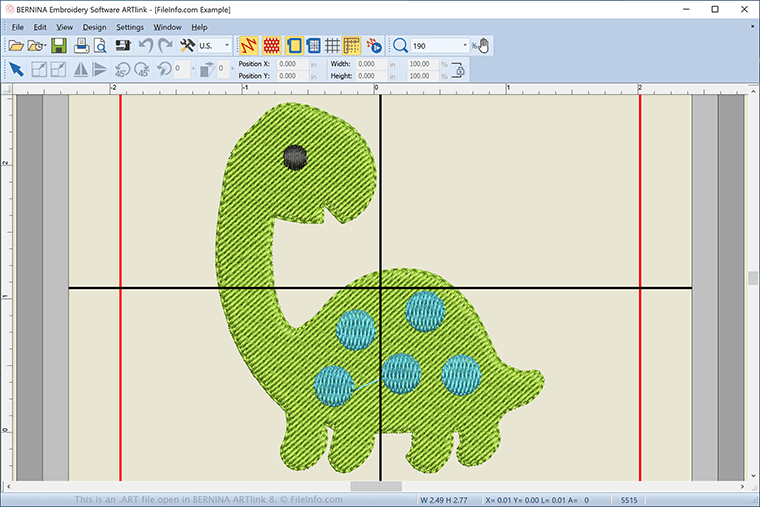Open the Settings menu

tap(130, 27)
